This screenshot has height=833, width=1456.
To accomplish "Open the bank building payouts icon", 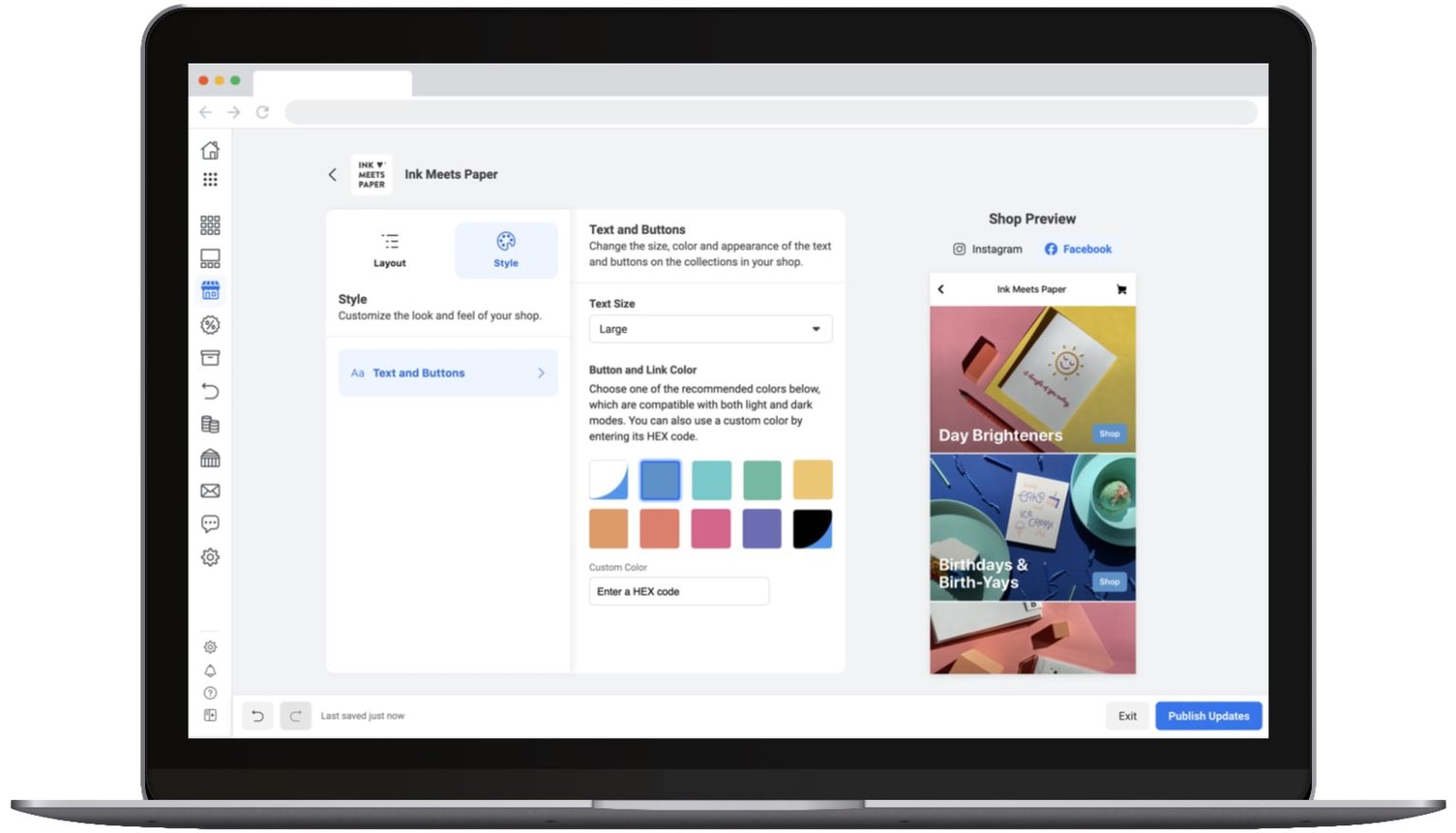I will point(210,459).
